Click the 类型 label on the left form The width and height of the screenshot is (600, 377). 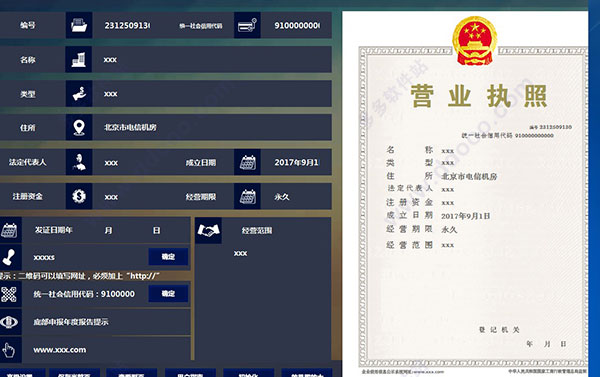[x=28, y=94]
